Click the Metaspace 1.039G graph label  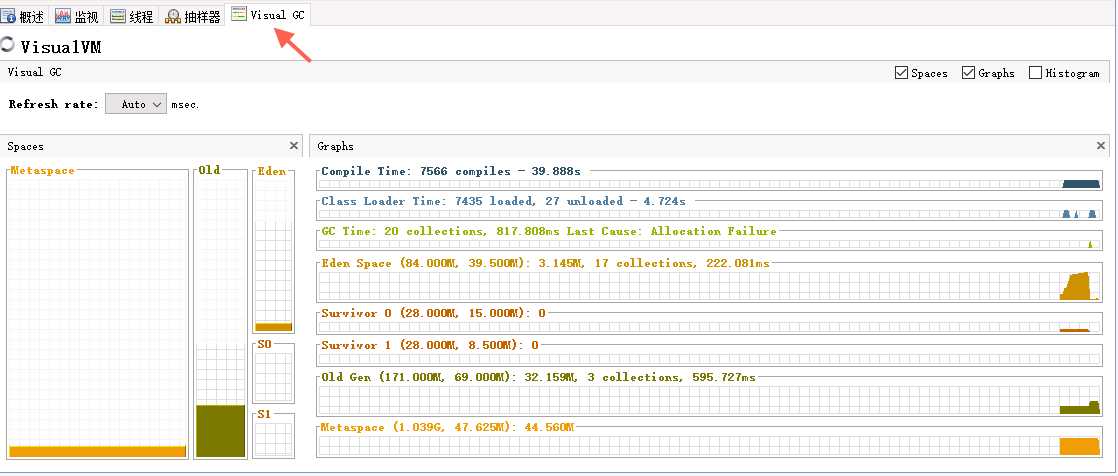click(x=447, y=427)
